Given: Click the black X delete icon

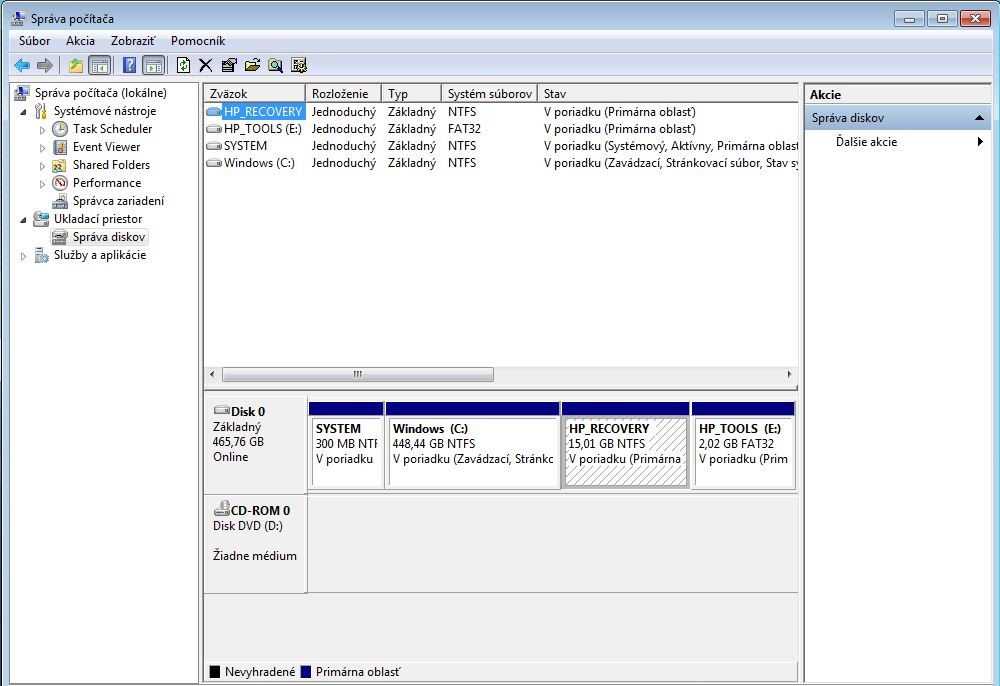Looking at the screenshot, I should (206, 65).
